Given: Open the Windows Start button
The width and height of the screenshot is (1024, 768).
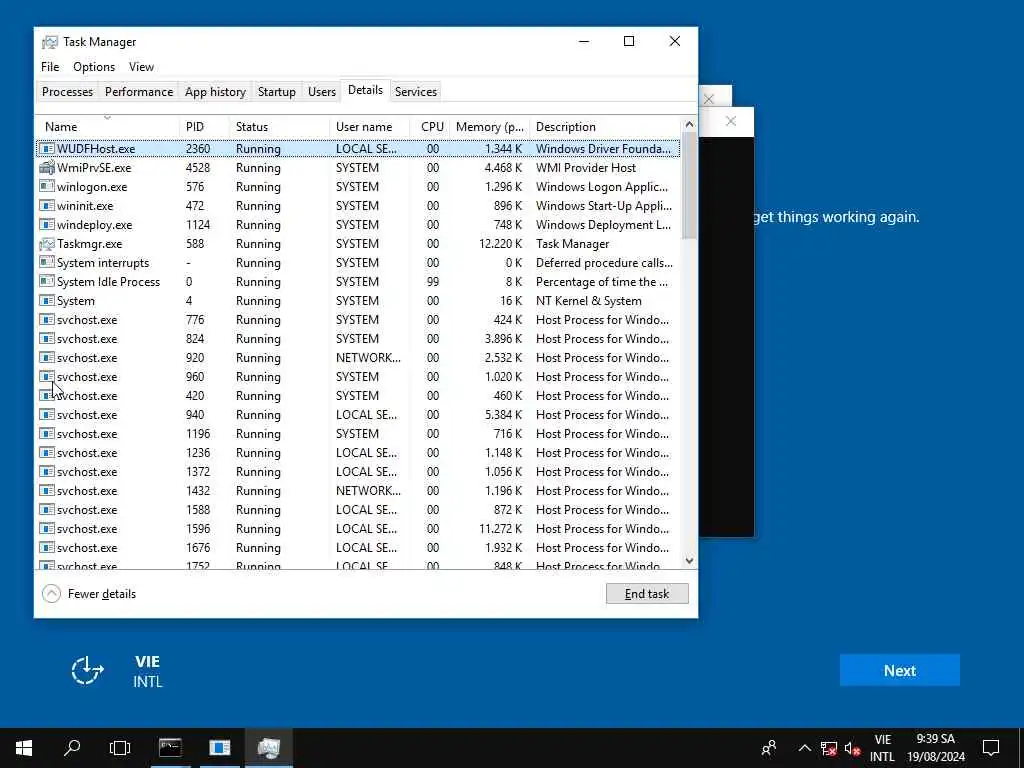Looking at the screenshot, I should (24, 748).
